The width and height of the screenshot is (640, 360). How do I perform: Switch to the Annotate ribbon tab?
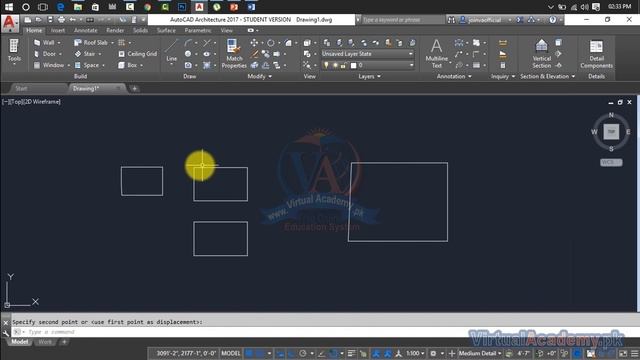pyautogui.click(x=86, y=30)
